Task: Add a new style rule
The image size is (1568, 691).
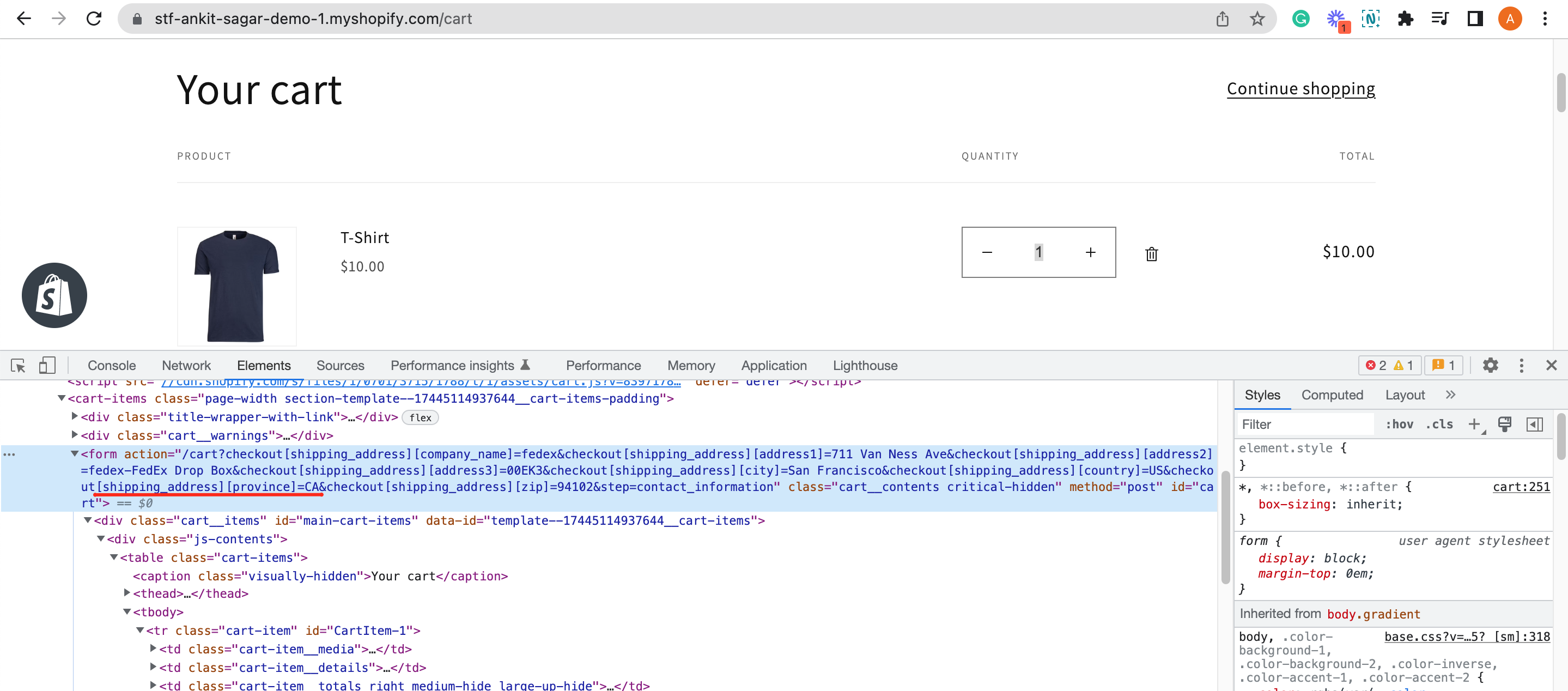Action: coord(1474,425)
